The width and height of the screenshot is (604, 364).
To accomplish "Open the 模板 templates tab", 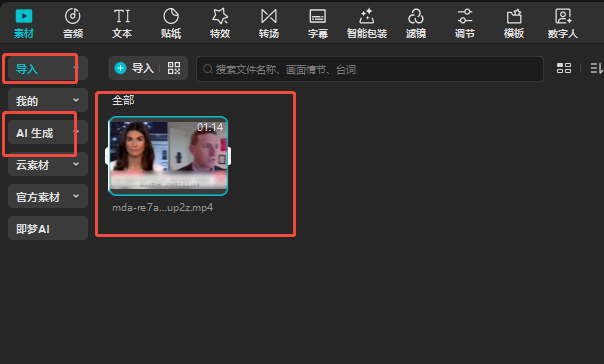I will pos(513,23).
